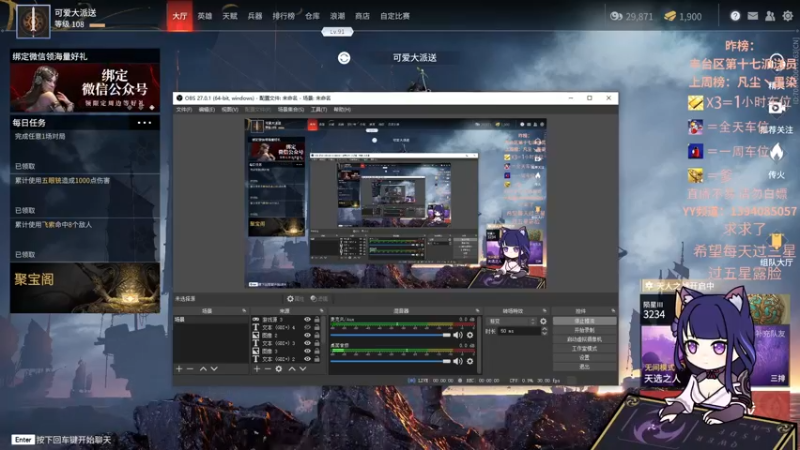
Task: Pop out the 来源 dock panel
Action: (321, 311)
